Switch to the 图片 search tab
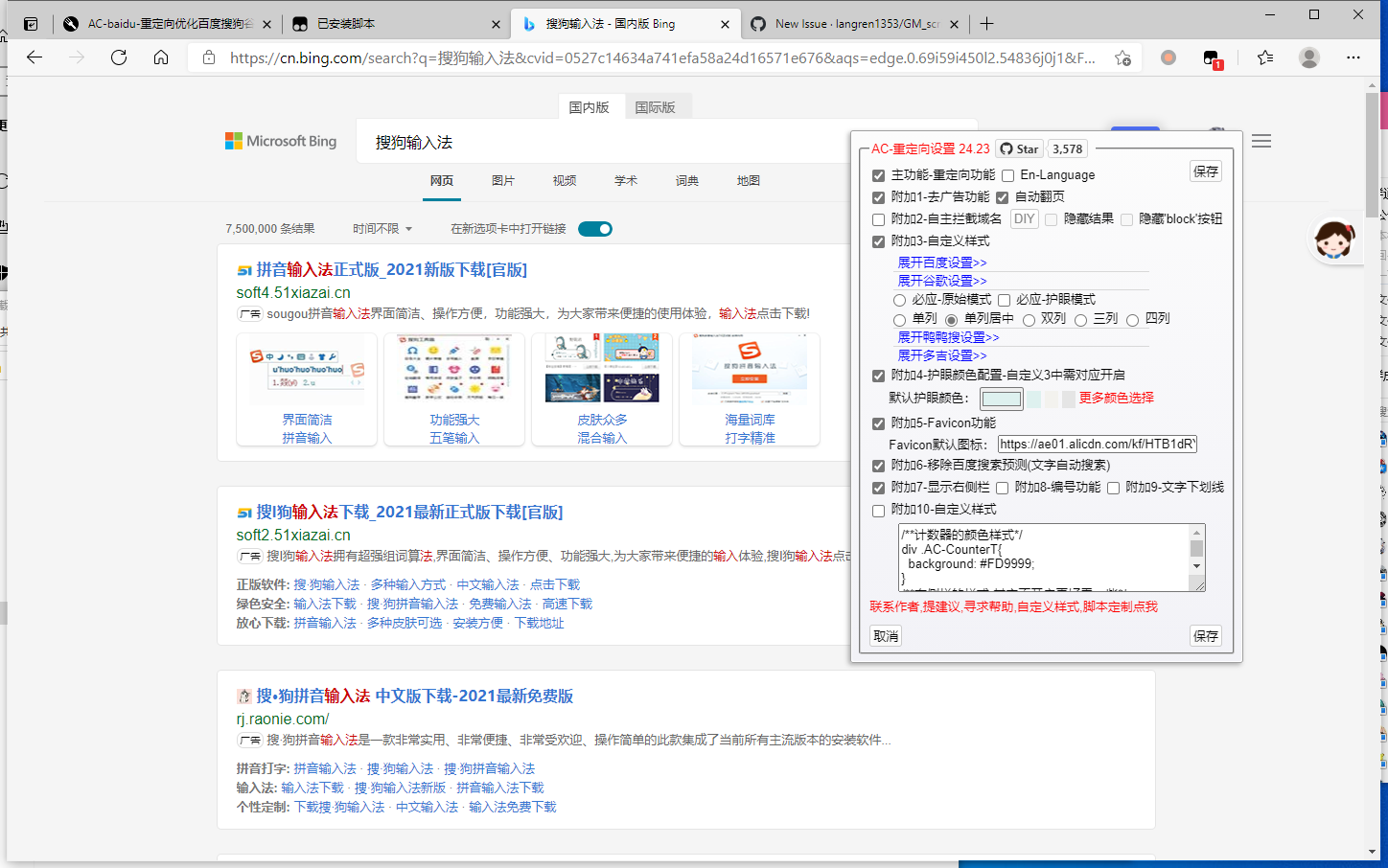Viewport: 1388px width, 868px height. [x=503, y=180]
